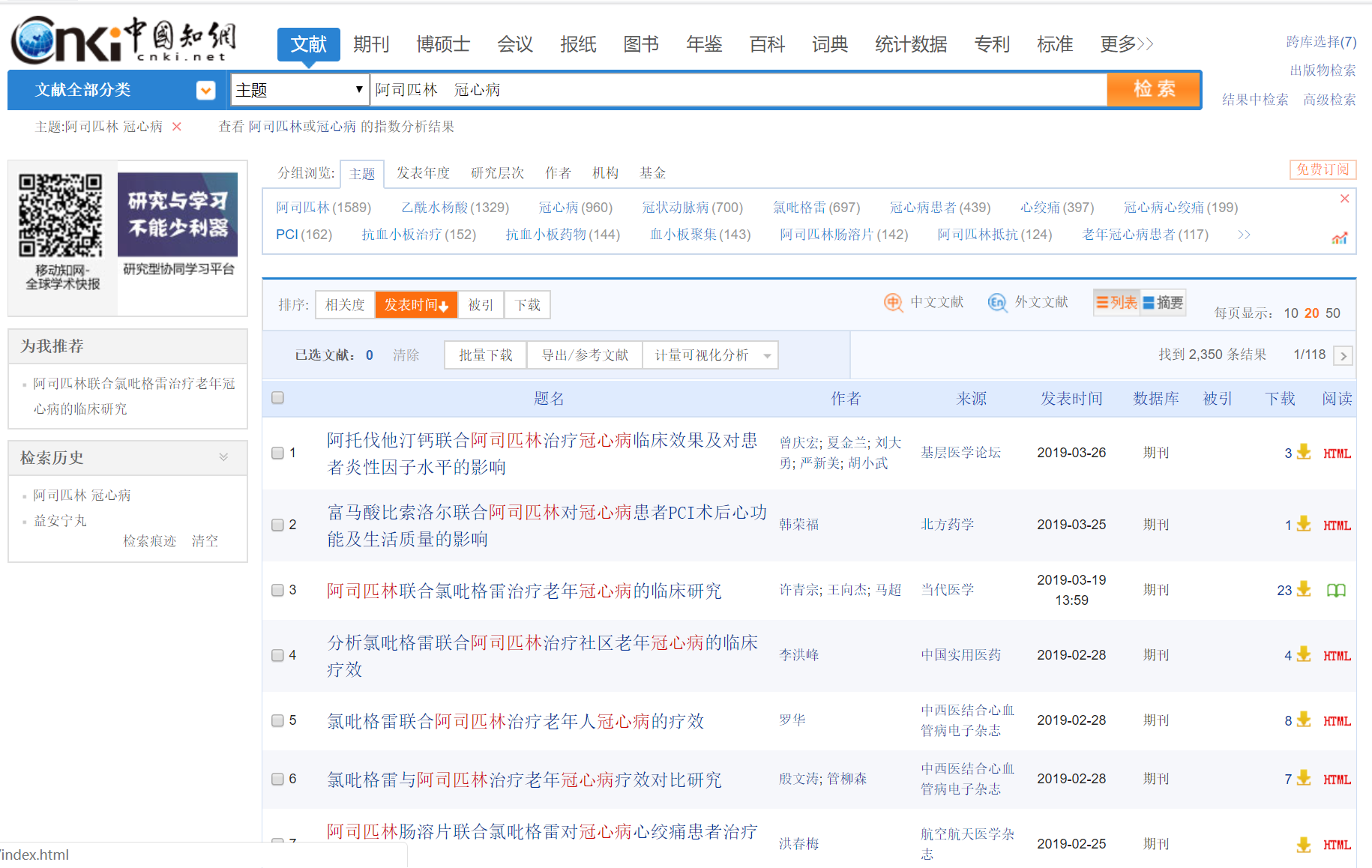Download article 2 by 韩荣福
1372x868 pixels.
pos(1304,524)
